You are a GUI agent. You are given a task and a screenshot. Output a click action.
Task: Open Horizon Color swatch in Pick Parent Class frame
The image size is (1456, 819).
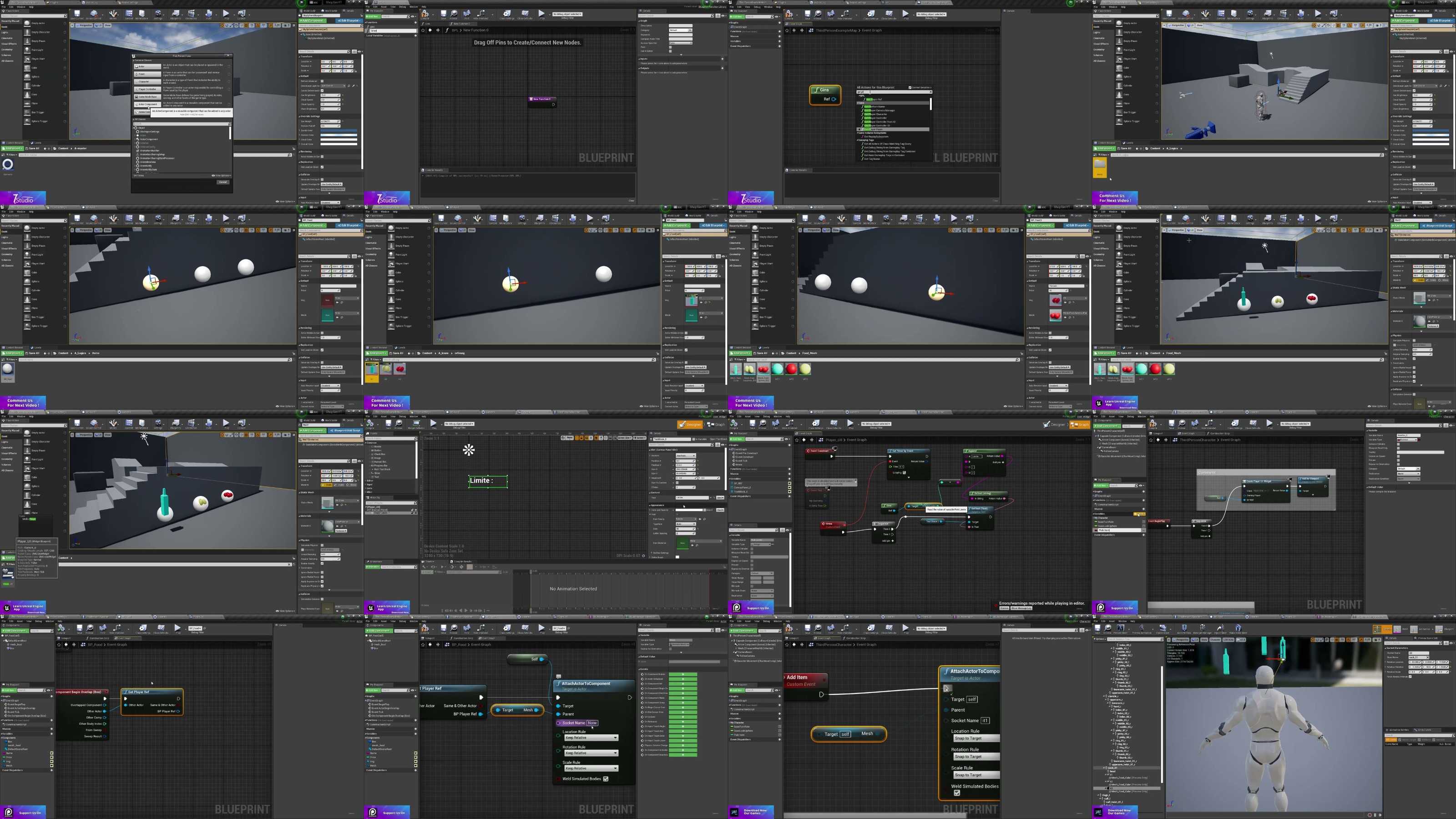339,135
